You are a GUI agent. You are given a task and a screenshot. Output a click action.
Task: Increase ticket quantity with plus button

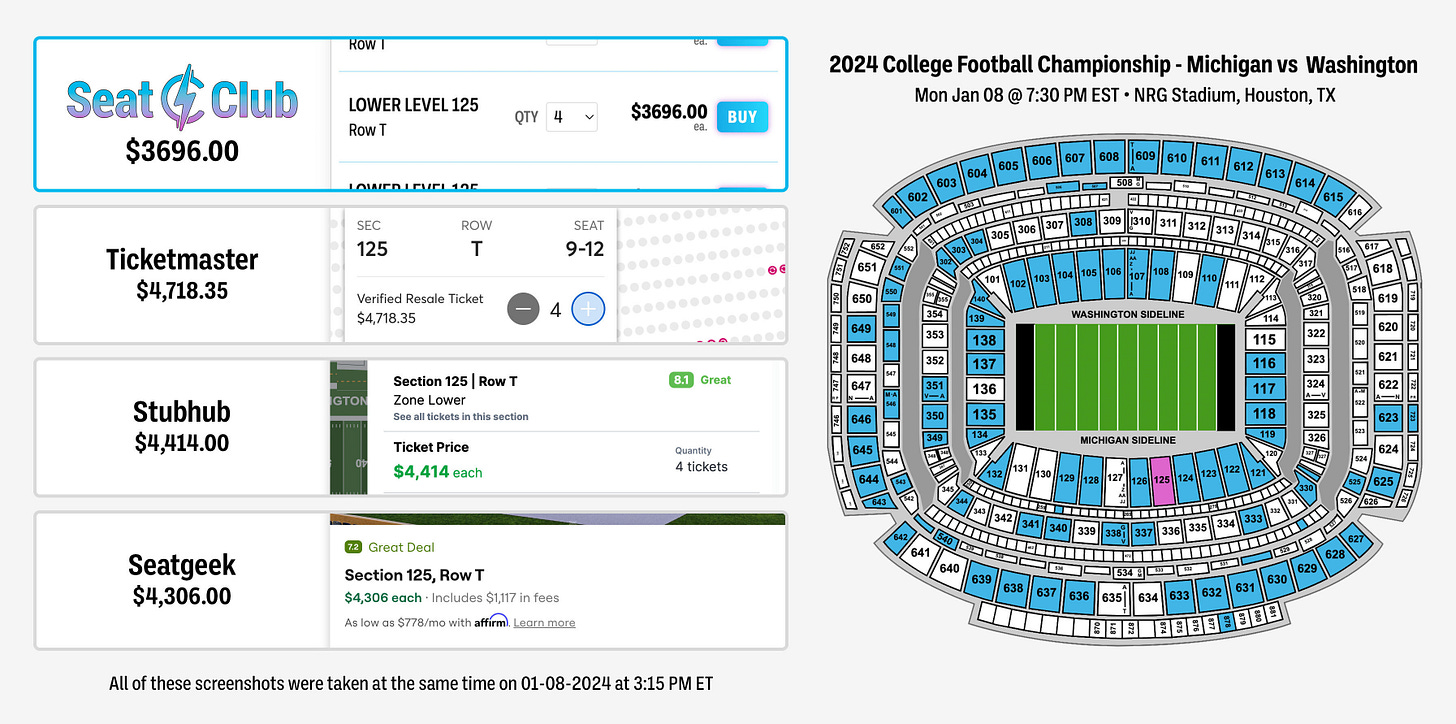click(x=588, y=310)
